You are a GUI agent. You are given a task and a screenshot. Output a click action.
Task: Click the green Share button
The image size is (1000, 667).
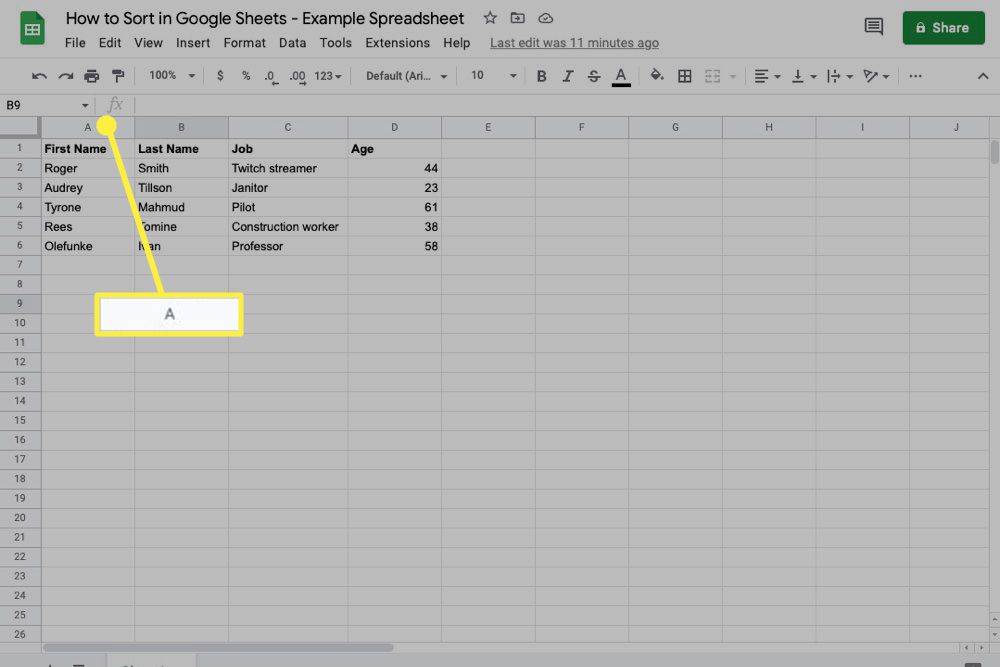943,27
